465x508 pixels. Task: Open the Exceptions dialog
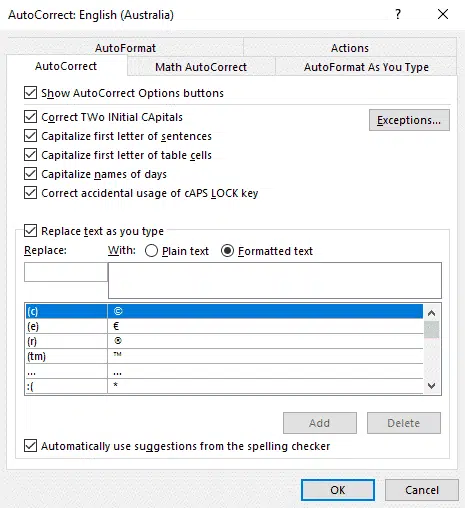click(x=409, y=120)
